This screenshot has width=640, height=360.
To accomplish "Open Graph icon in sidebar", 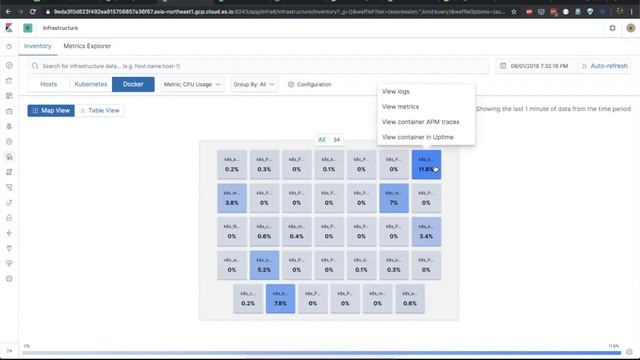I will tap(9, 233).
